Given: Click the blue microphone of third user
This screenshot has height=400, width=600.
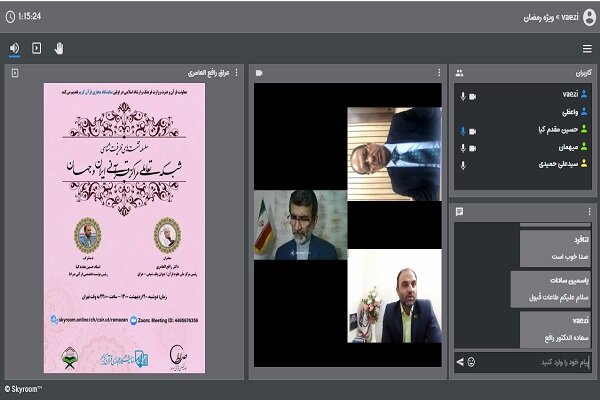Looking at the screenshot, I should [463, 131].
